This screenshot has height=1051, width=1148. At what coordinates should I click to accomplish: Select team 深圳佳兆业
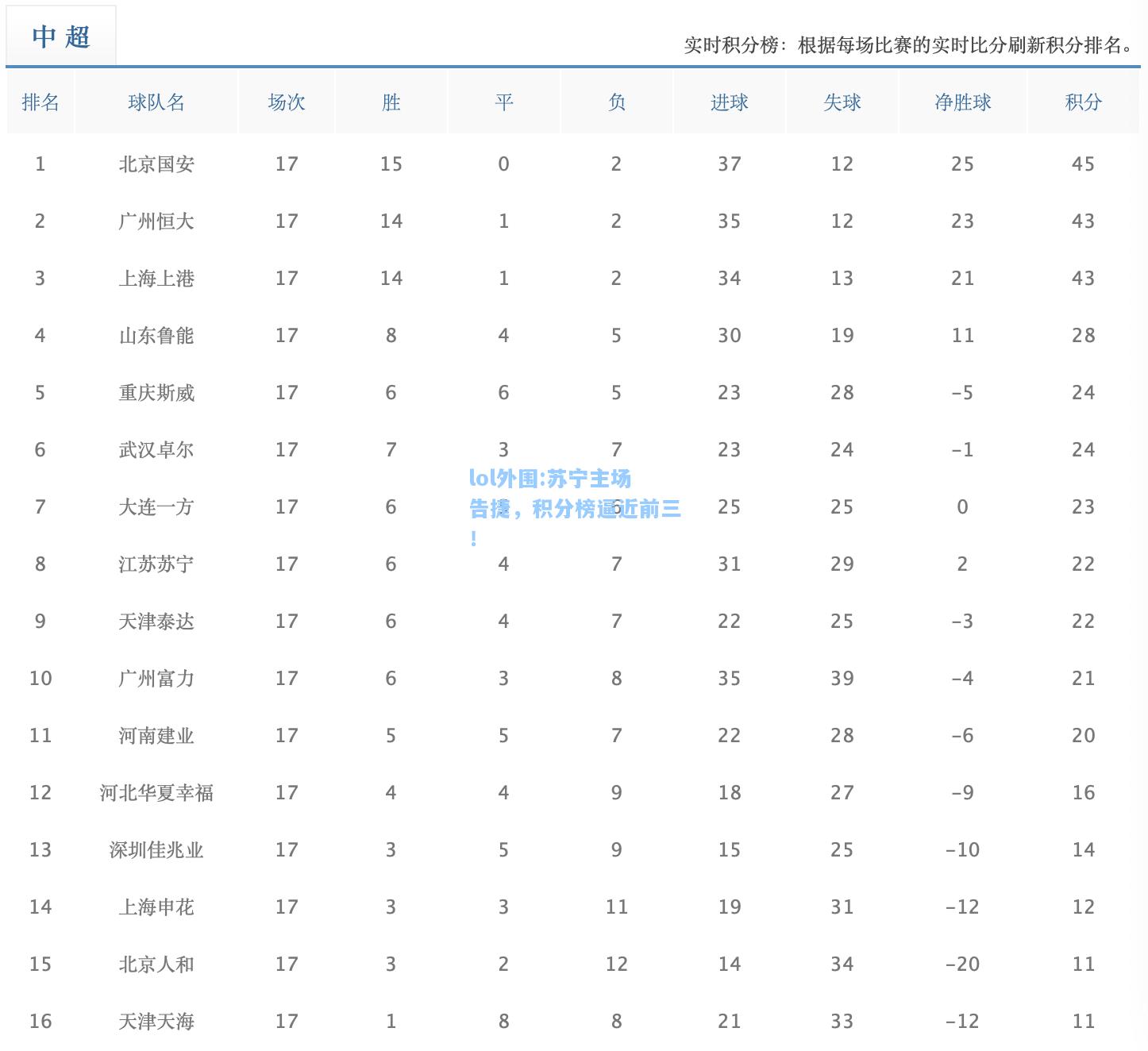coord(156,850)
